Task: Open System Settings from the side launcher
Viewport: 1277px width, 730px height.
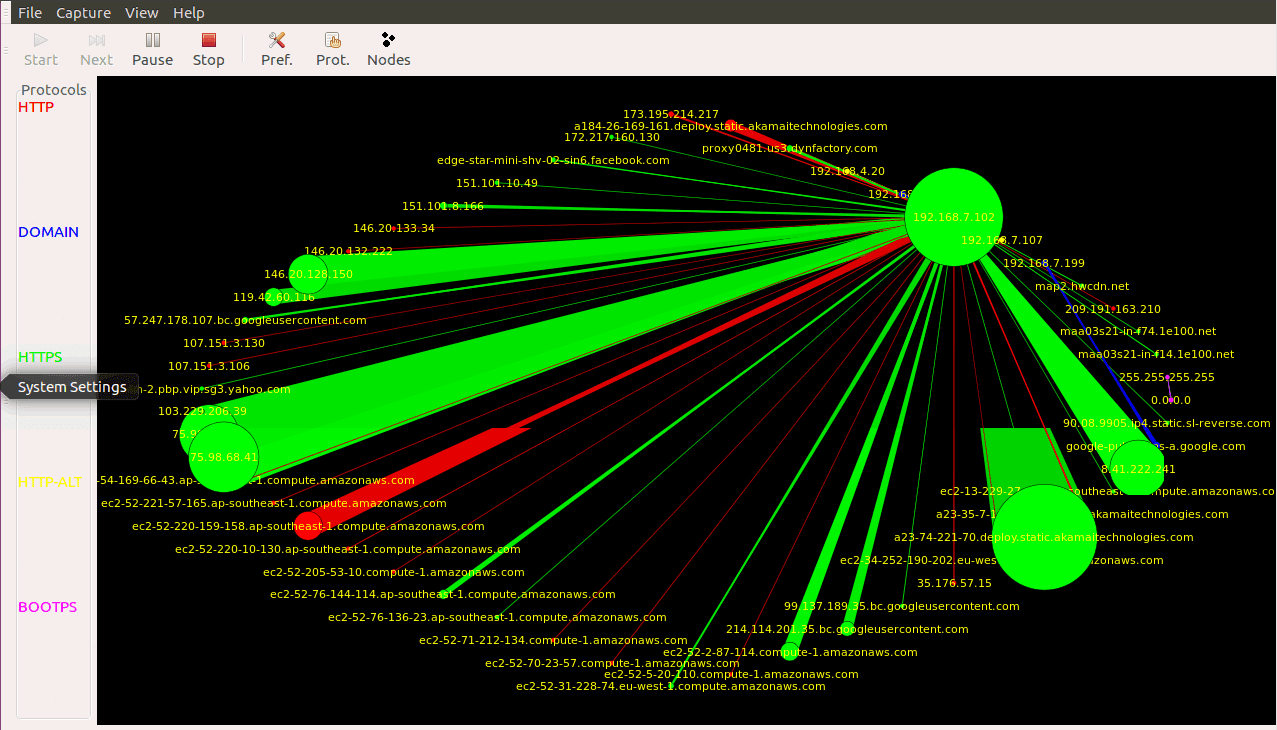Action: coord(72,386)
